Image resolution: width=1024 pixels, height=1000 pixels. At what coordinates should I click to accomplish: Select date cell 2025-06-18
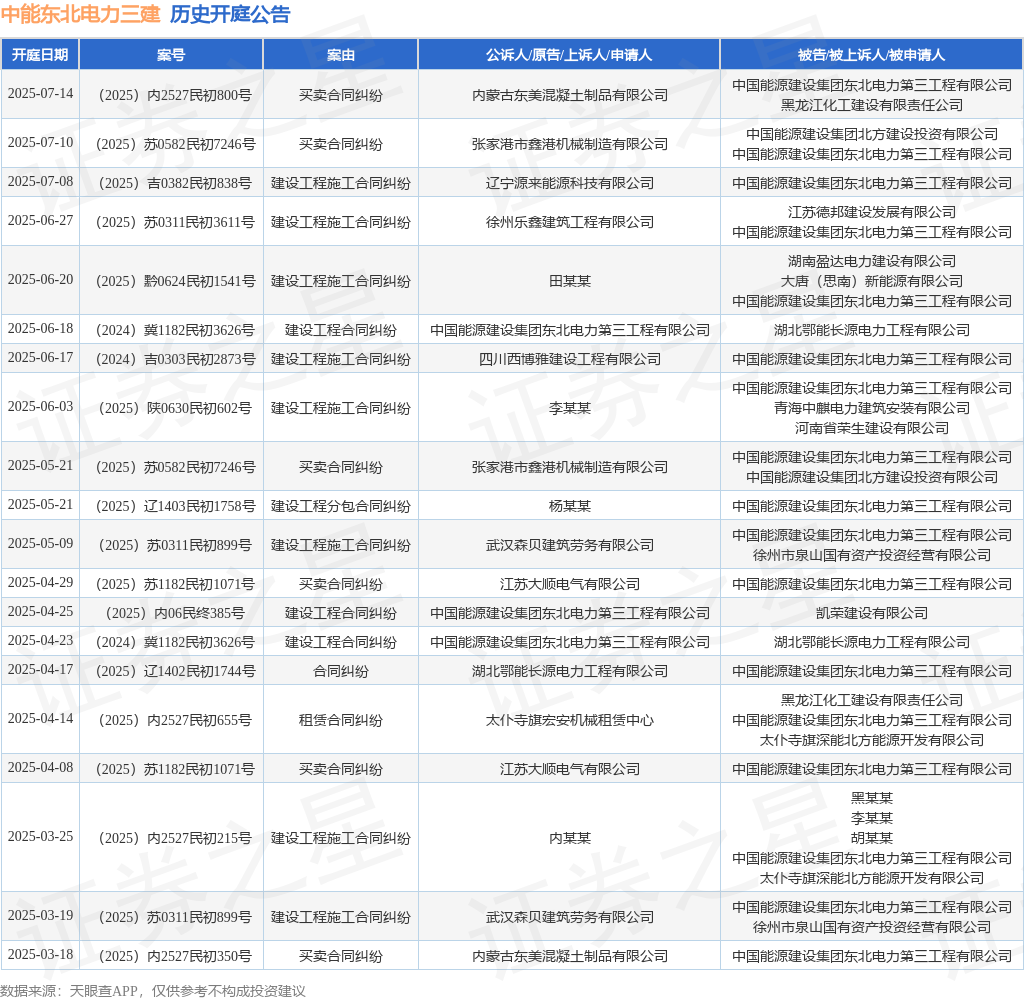(x=40, y=329)
